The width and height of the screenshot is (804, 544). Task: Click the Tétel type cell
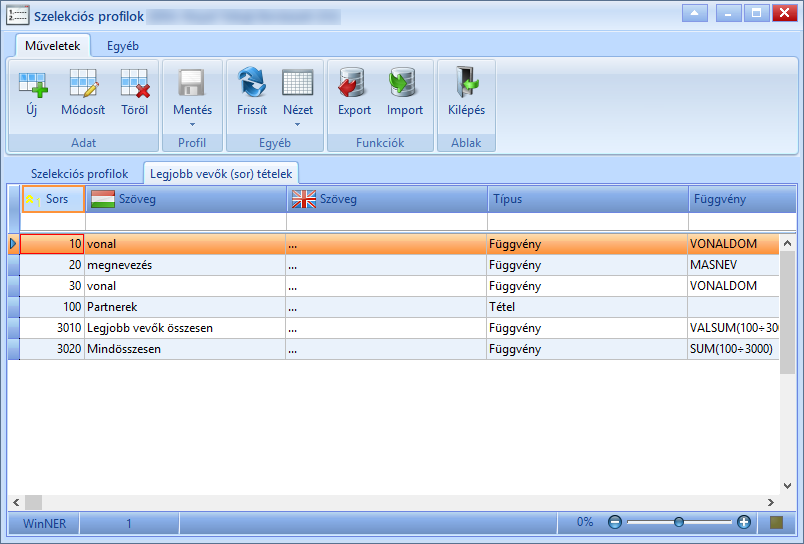click(587, 307)
